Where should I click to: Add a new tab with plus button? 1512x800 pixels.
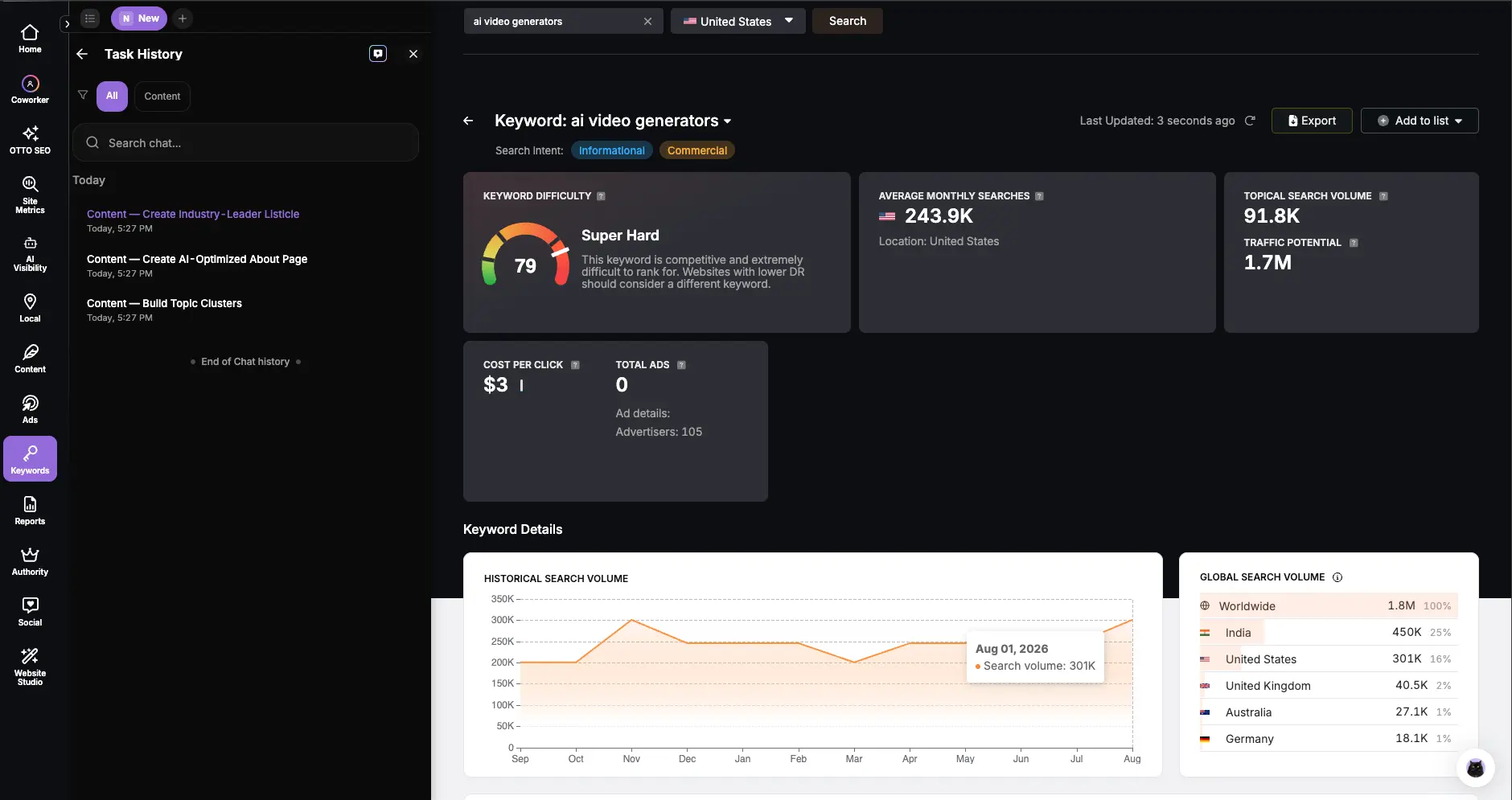tap(183, 18)
